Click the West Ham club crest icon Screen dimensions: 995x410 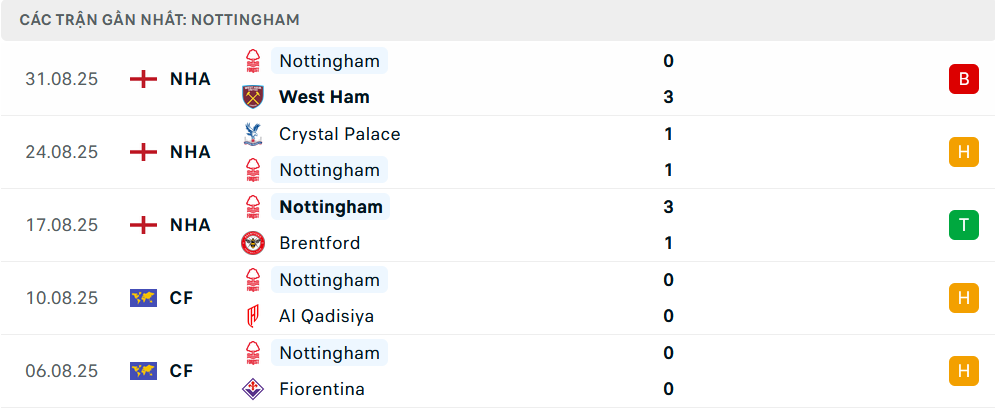(254, 97)
